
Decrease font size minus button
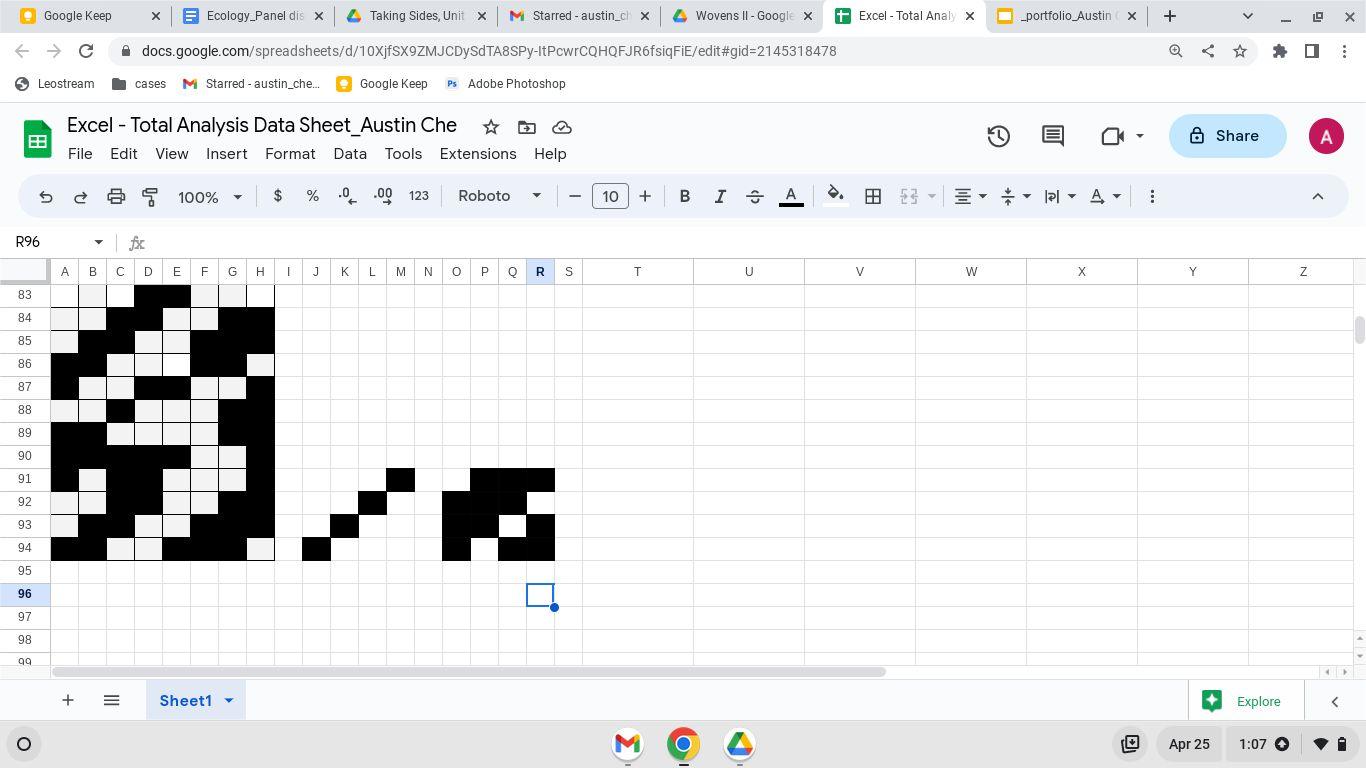click(575, 197)
